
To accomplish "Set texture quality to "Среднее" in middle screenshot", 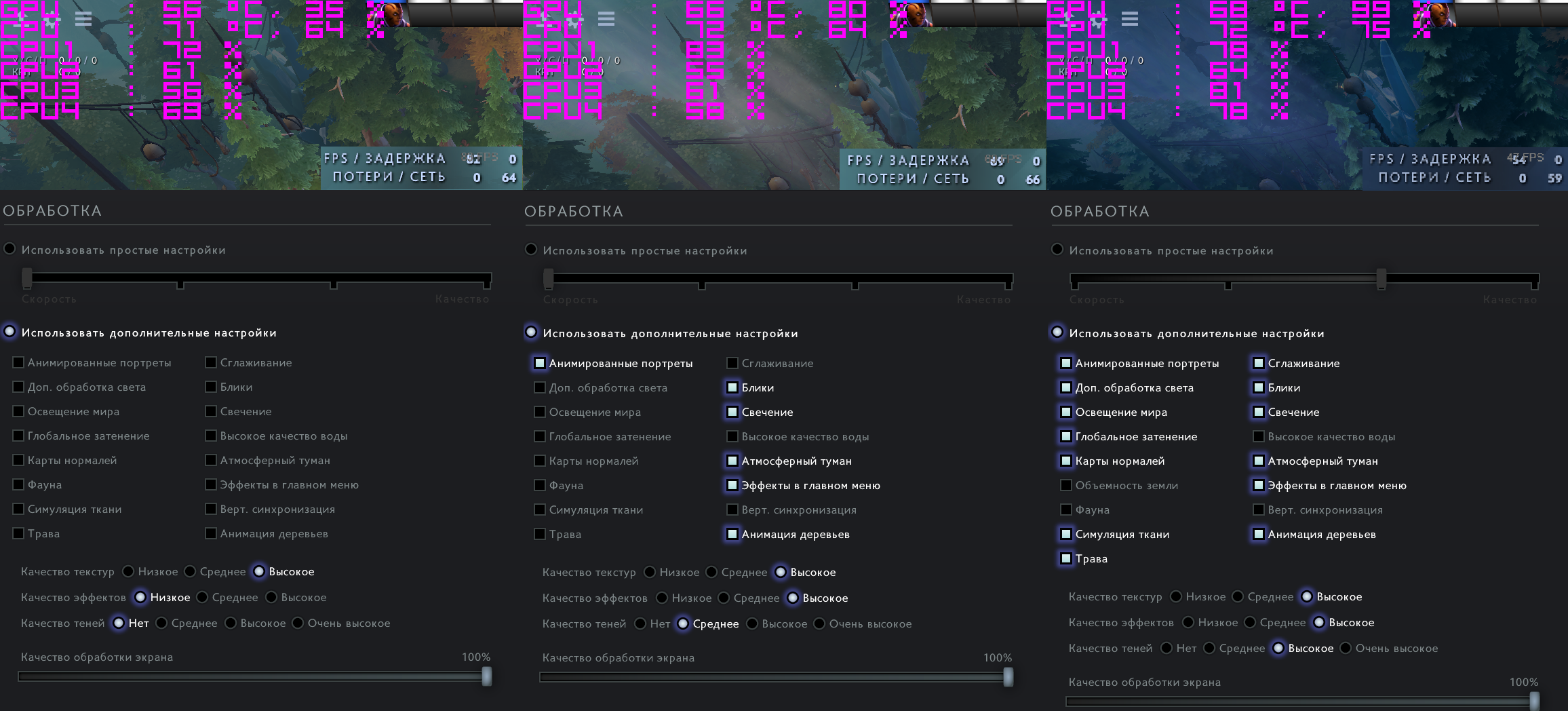I will 711,573.
